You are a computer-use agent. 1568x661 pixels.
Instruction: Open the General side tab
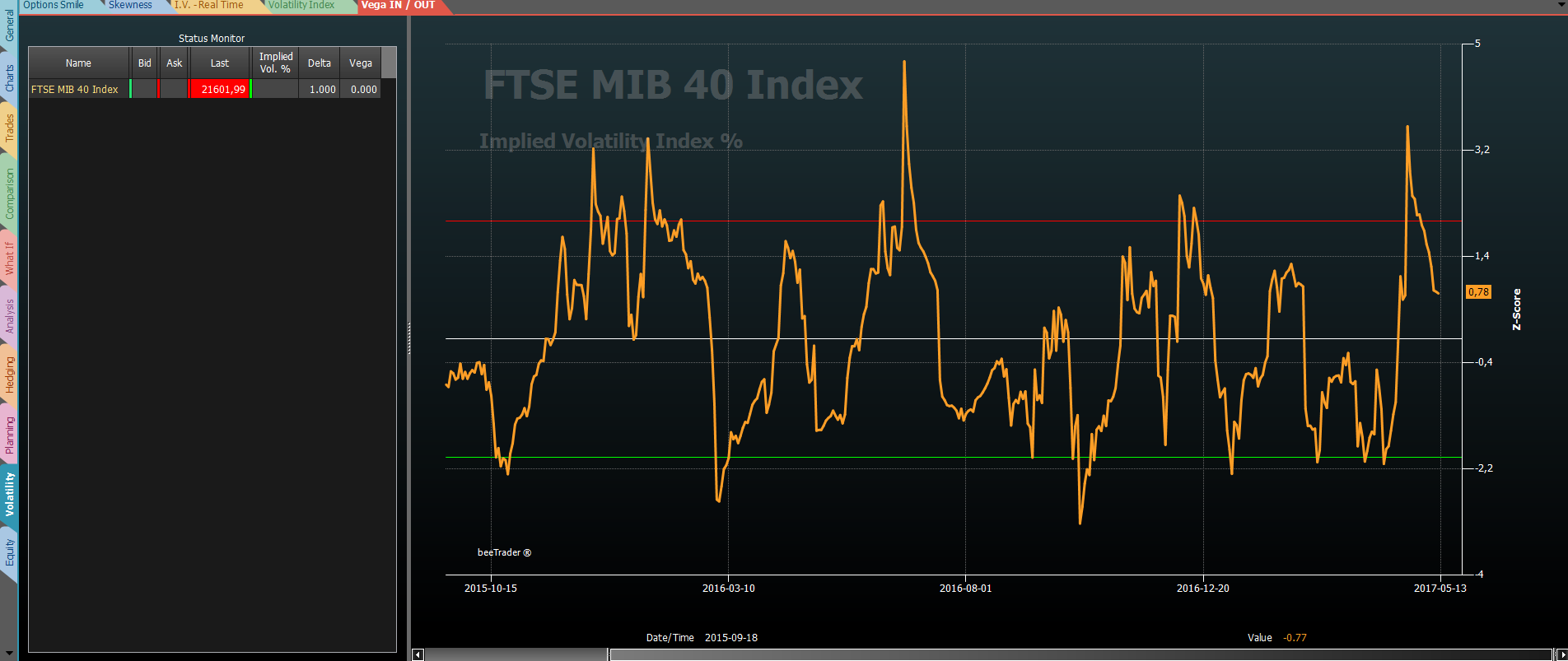[9, 25]
